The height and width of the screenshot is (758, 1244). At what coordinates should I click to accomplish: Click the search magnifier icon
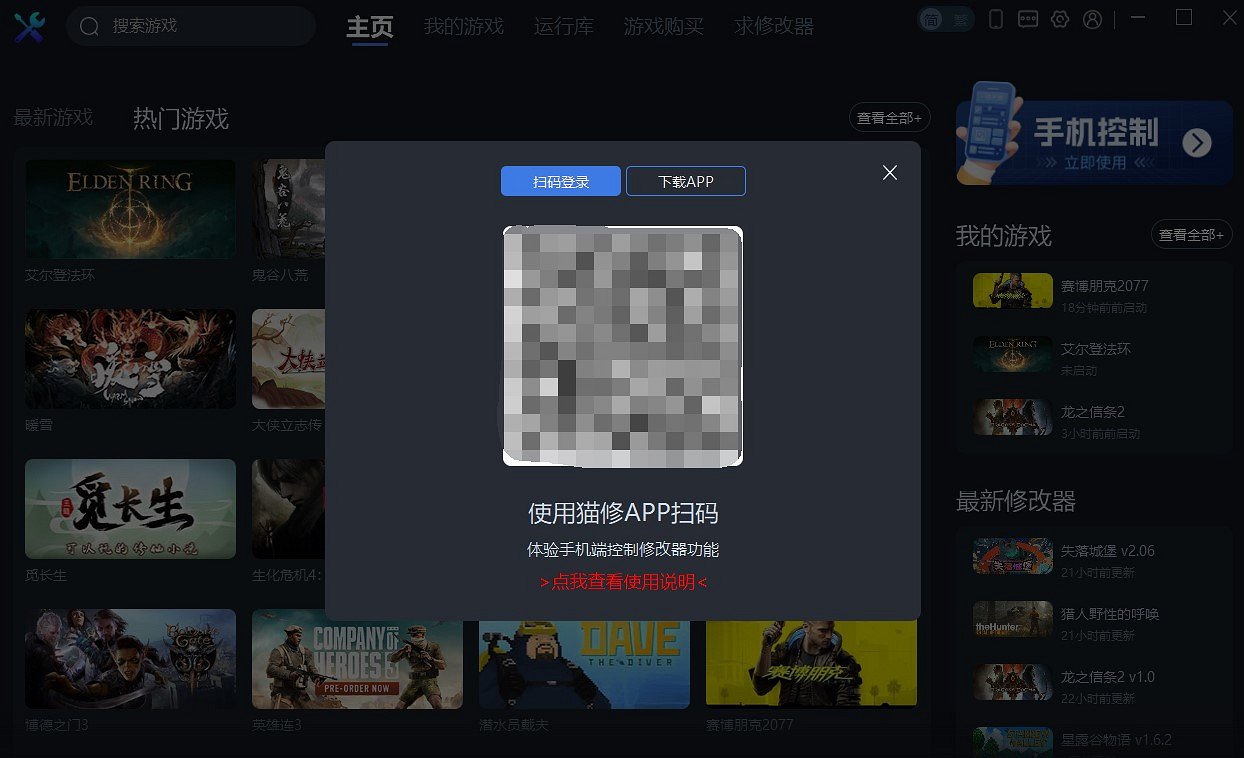pos(88,26)
